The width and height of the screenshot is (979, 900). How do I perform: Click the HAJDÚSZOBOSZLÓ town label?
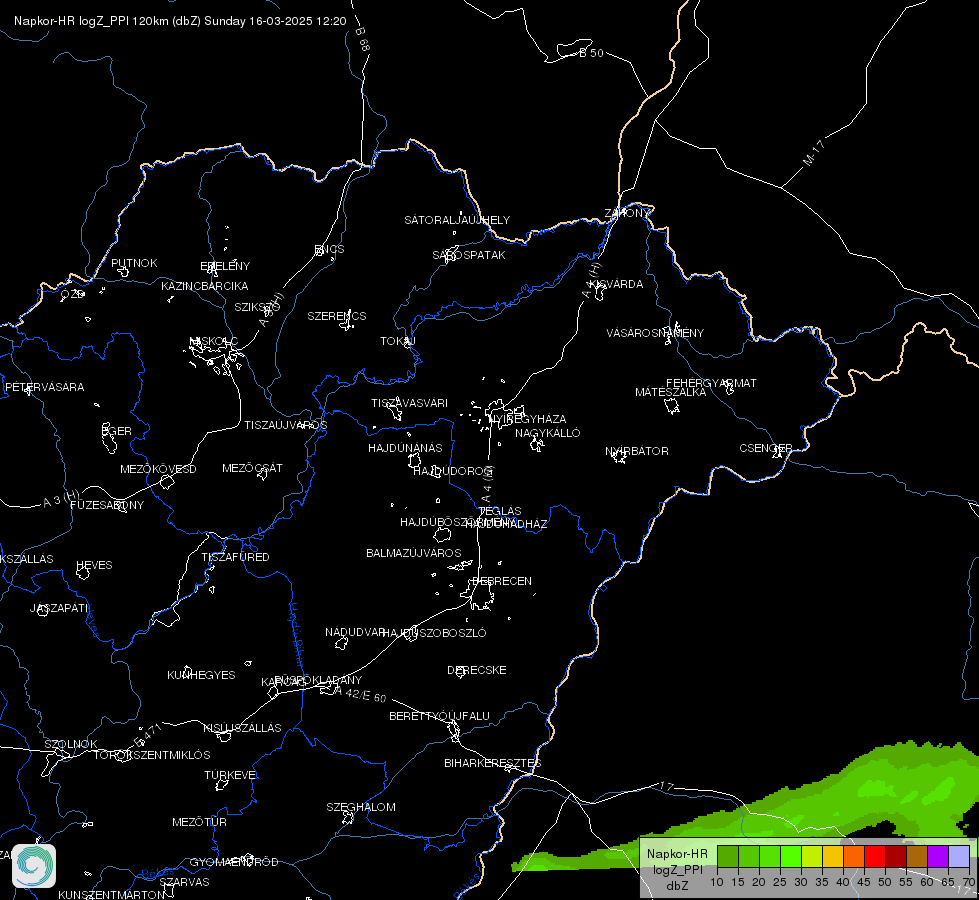tap(434, 633)
